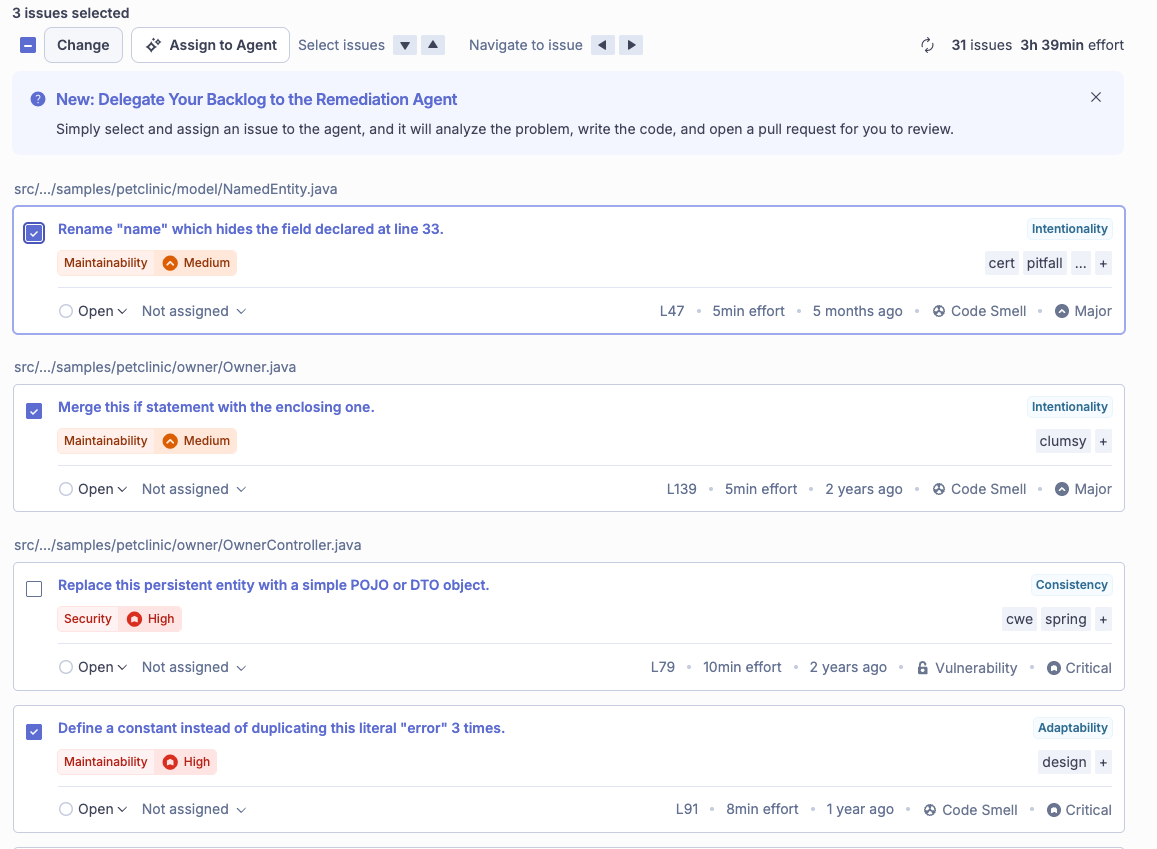Click the refresh issues icon
This screenshot has width=1157, height=849.
(x=927, y=45)
